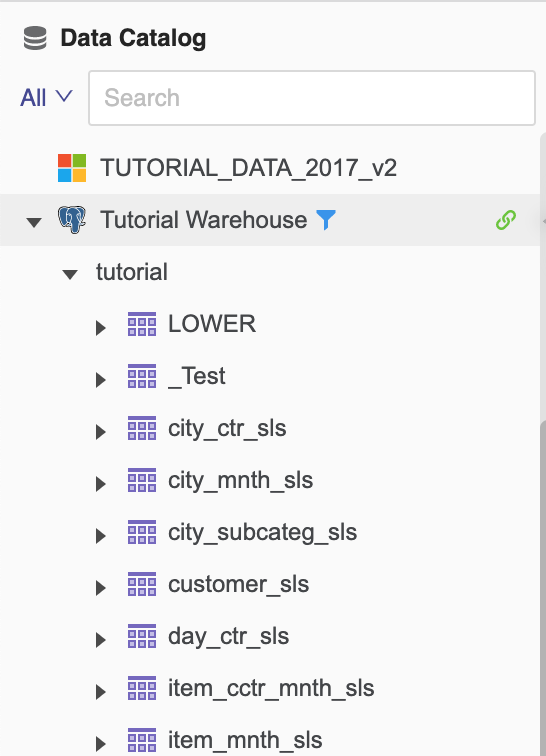The width and height of the screenshot is (546, 756).
Task: Collapse the Tutorial Warehouse node
Action: pyautogui.click(x=34, y=222)
